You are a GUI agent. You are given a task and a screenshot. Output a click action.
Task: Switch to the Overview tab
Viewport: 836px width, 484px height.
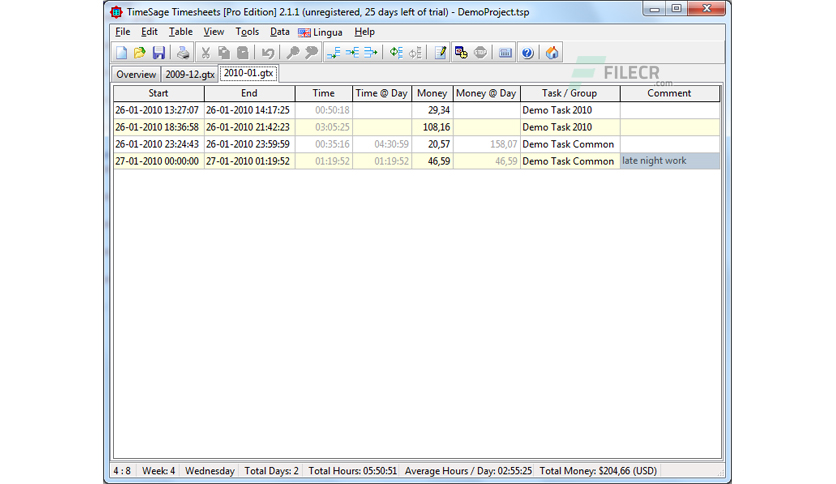point(136,75)
